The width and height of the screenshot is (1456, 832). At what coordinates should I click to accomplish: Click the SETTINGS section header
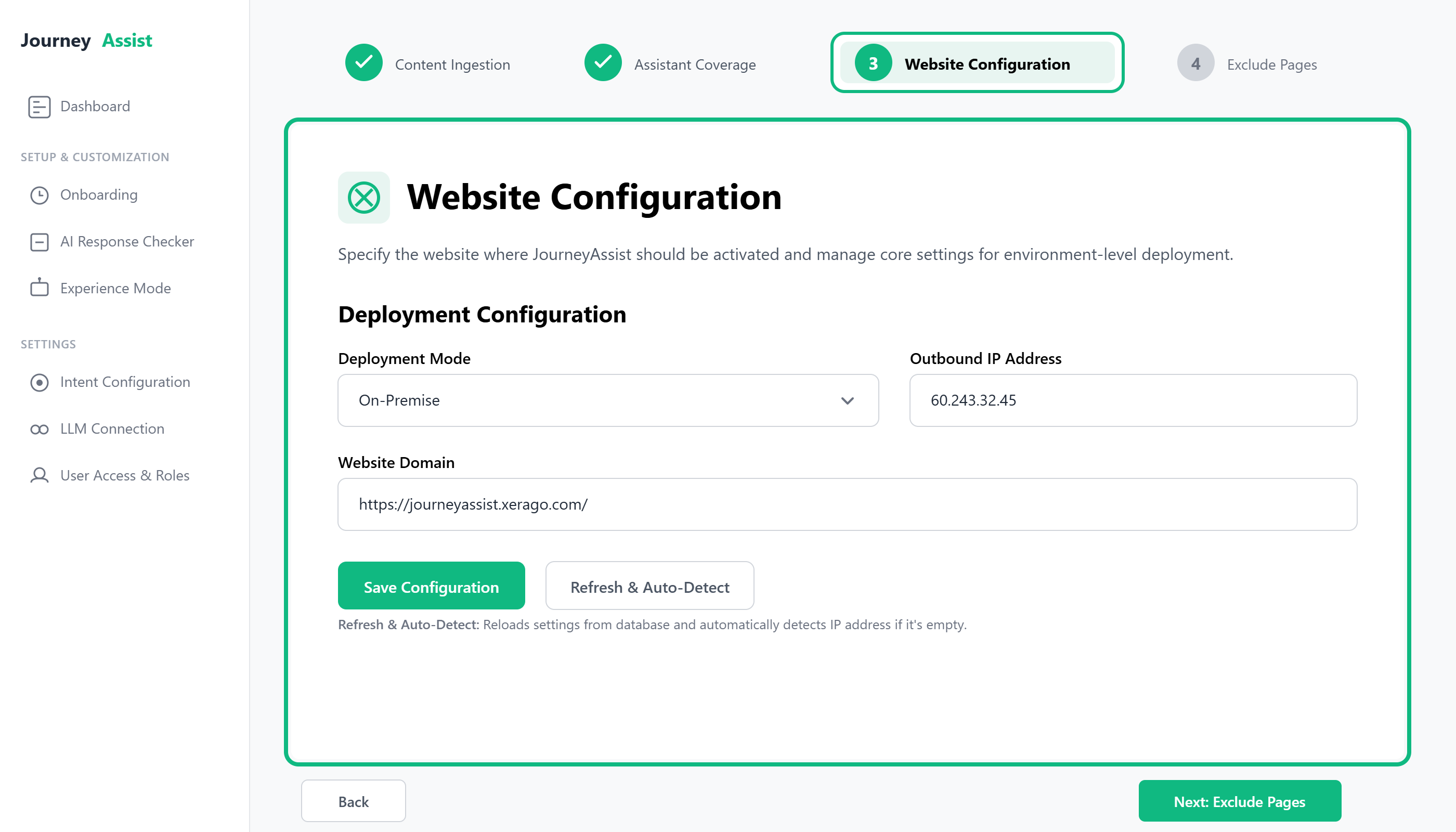pos(48,345)
